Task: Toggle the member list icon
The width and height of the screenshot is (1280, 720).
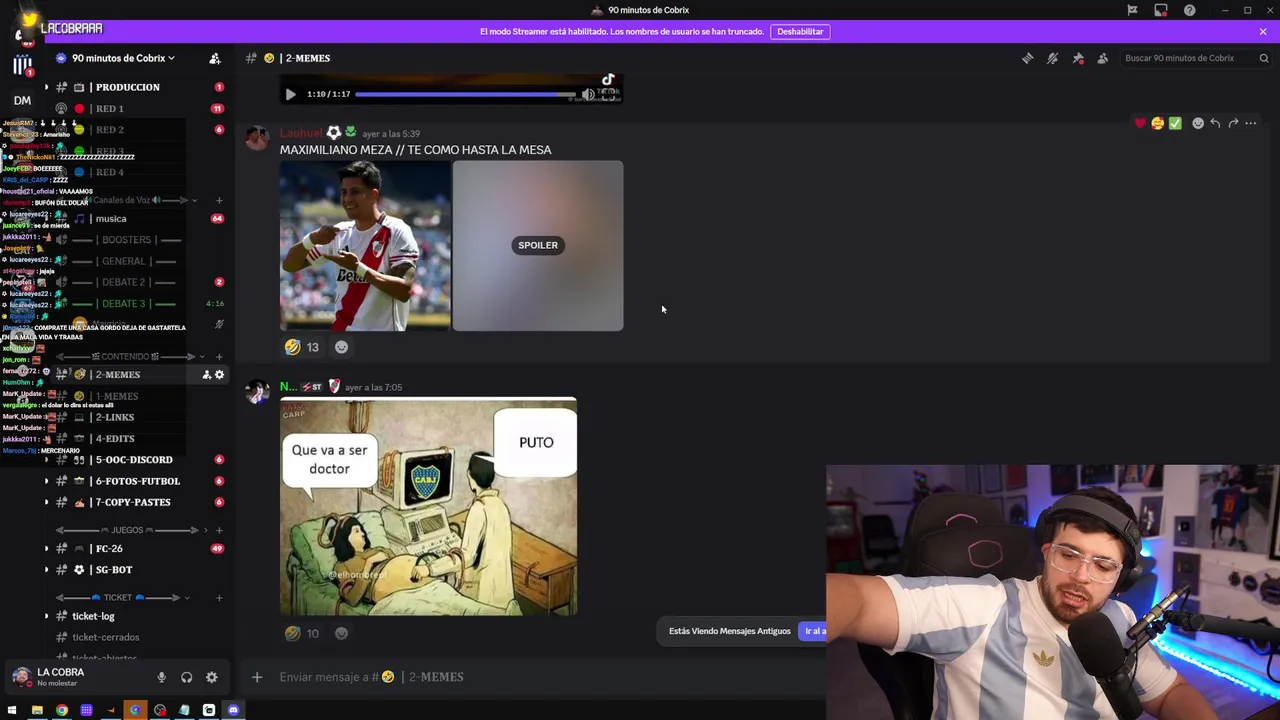Action: (x=1103, y=58)
